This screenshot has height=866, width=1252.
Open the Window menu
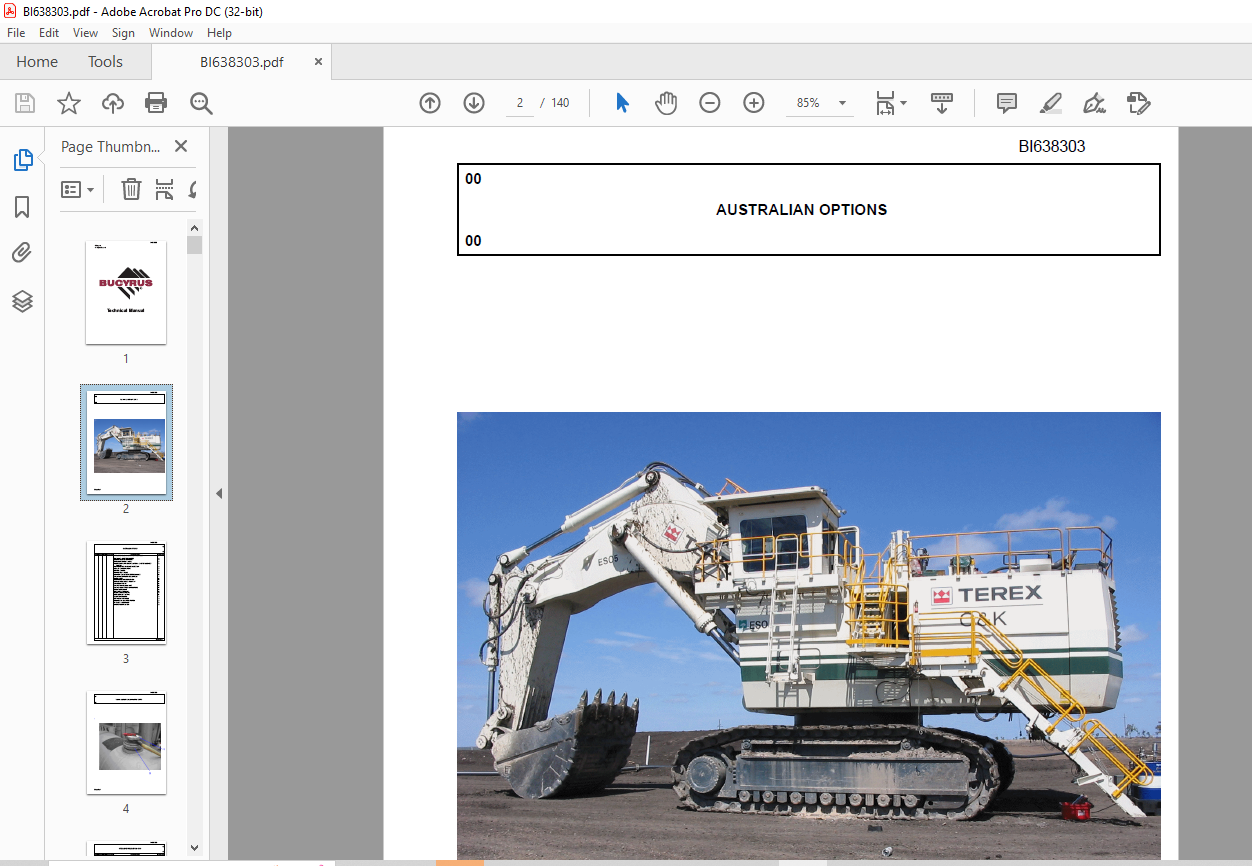tap(171, 33)
